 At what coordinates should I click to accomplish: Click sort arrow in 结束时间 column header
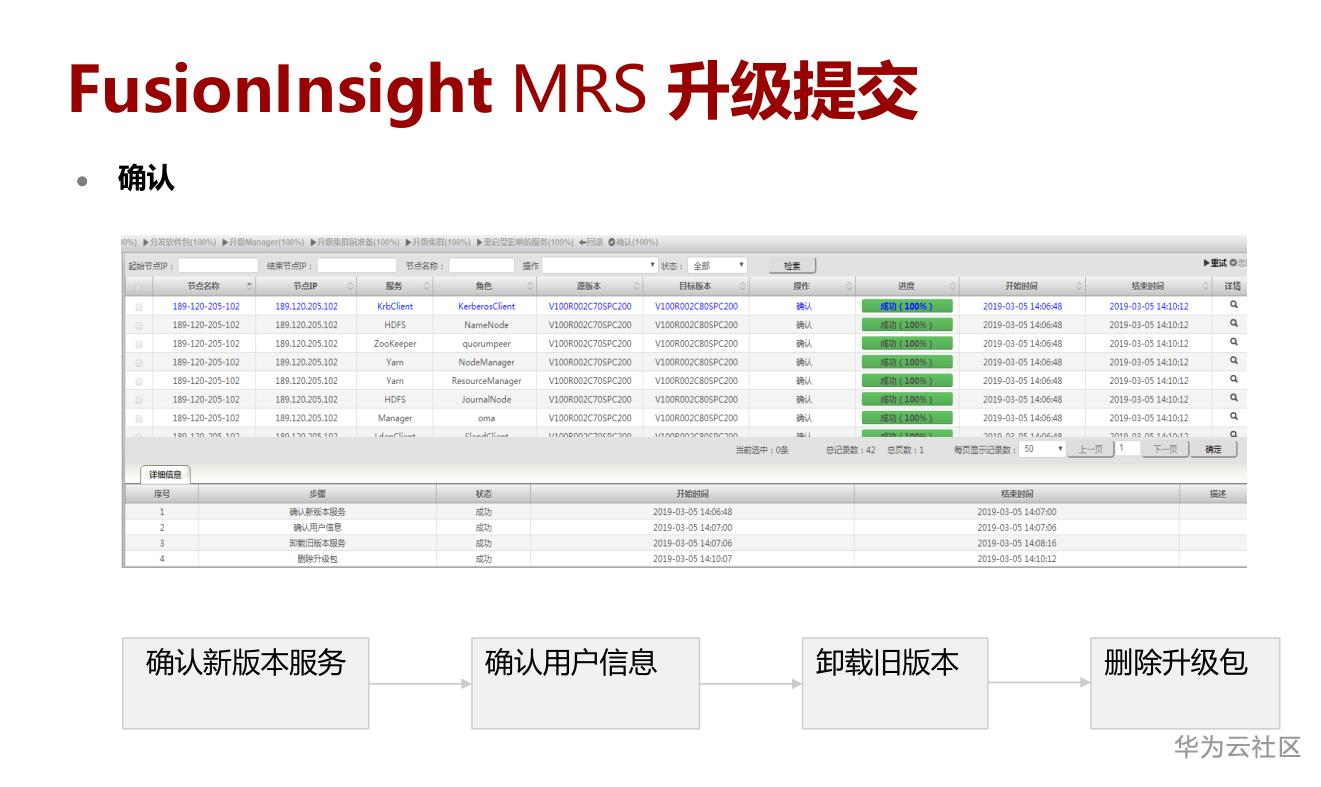pos(1206,287)
